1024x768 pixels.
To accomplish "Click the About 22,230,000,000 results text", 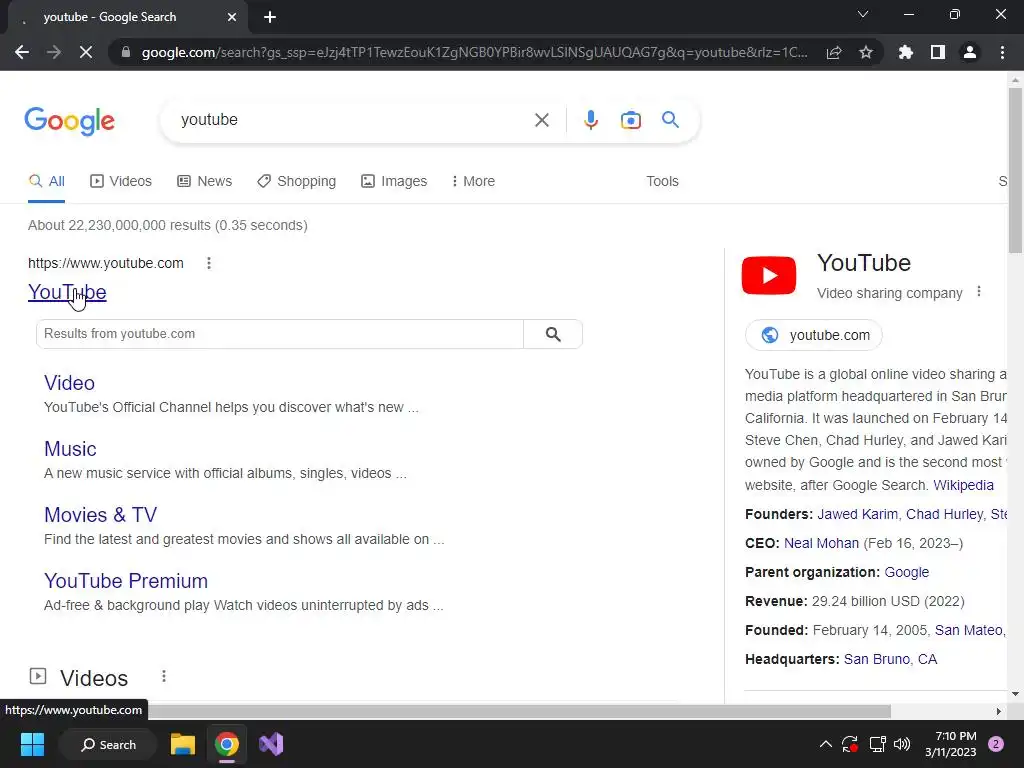I will (x=168, y=225).
